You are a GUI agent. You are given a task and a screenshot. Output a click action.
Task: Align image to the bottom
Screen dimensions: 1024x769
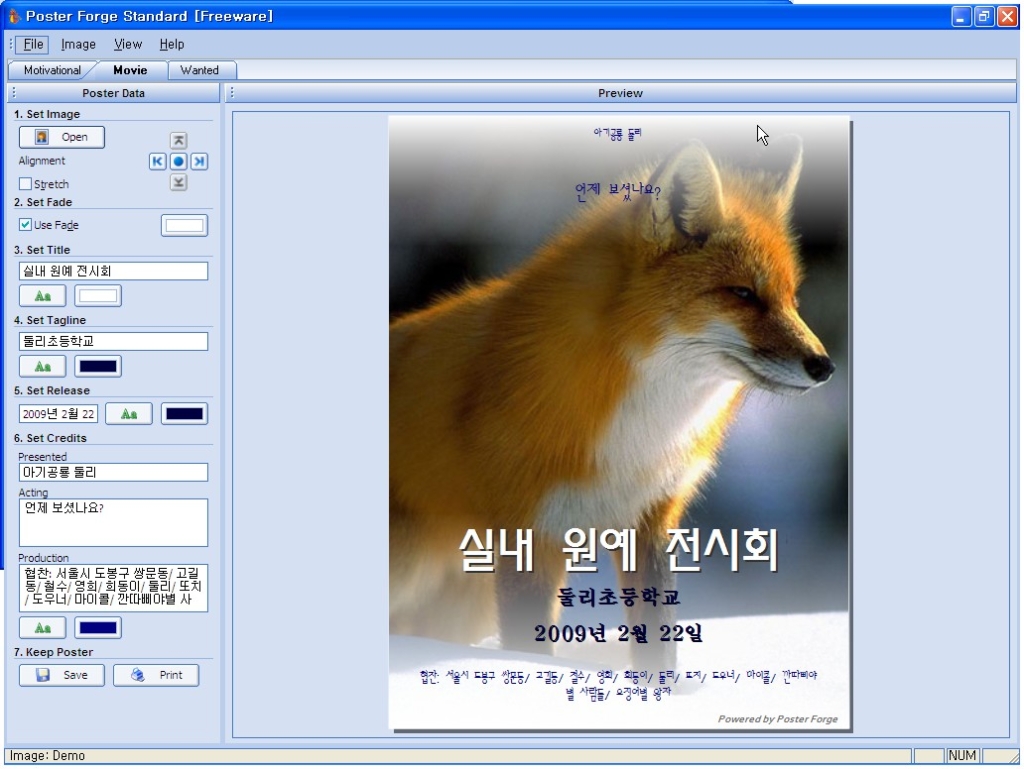click(178, 182)
